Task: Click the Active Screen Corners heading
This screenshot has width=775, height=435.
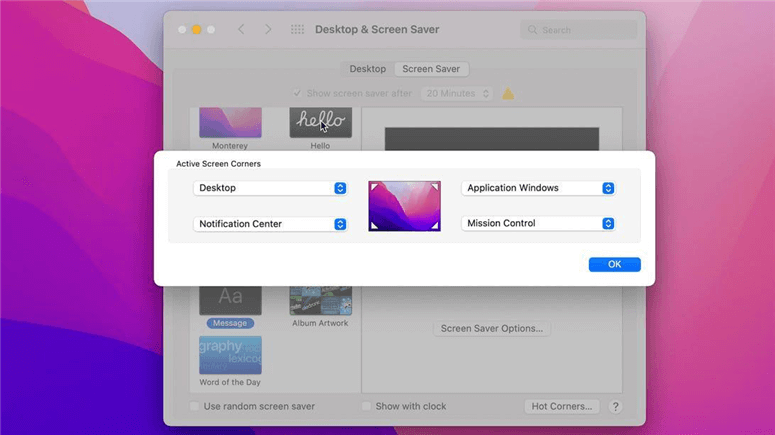Action: 218,164
